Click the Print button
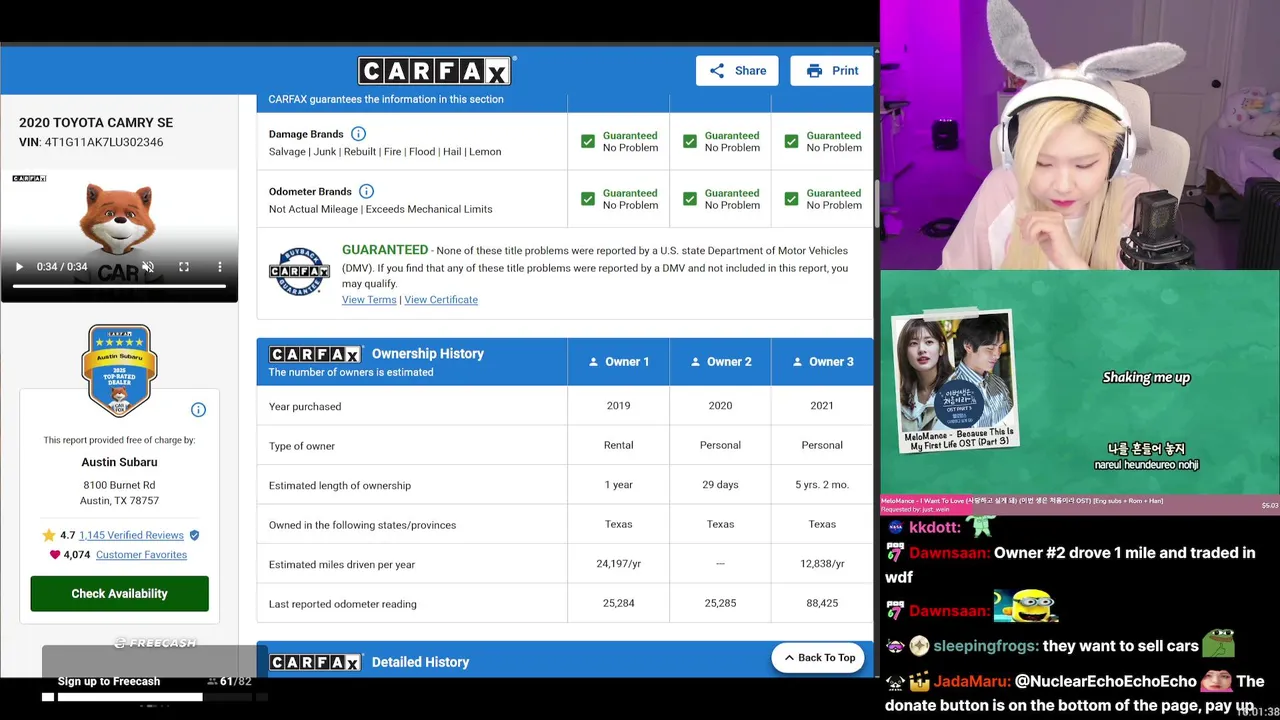Screen dimensions: 1280x720 [x=831, y=71]
